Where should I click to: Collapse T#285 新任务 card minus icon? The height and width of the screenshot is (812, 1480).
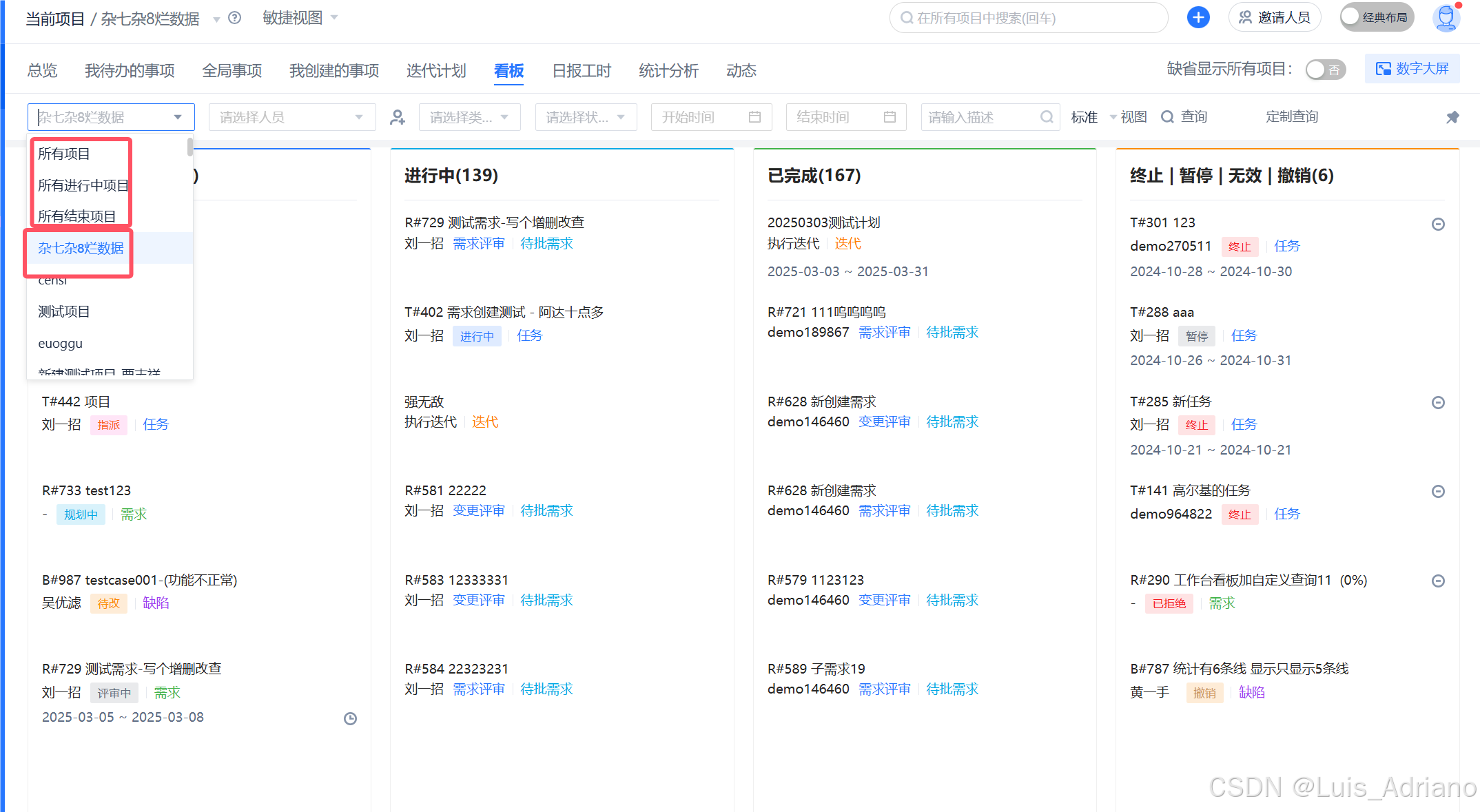point(1438,402)
